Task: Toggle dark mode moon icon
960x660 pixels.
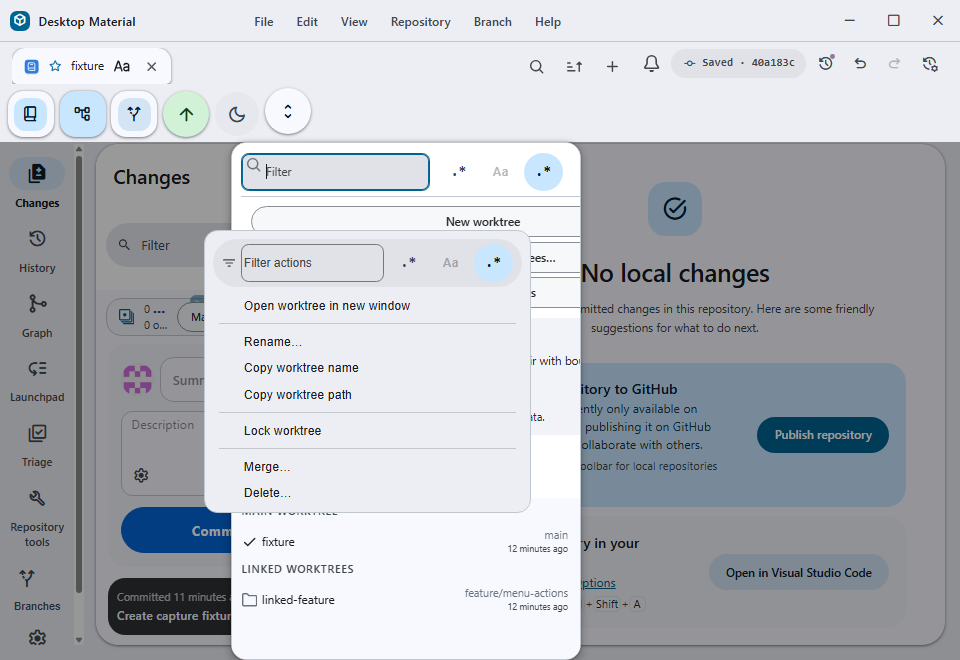Action: 237,114
